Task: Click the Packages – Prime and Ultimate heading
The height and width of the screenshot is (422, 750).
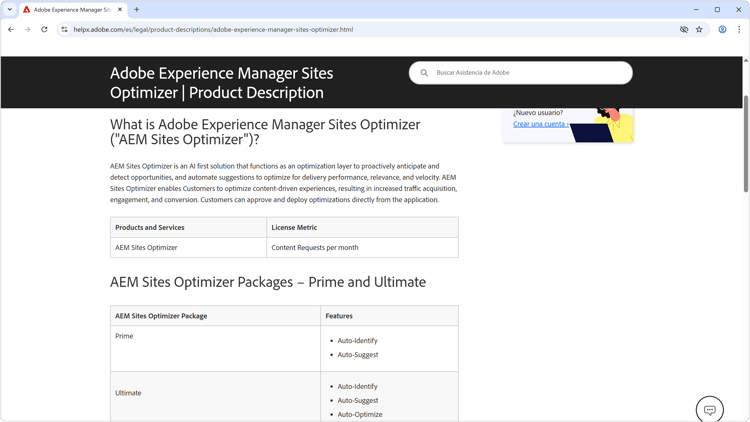Action: click(x=268, y=282)
